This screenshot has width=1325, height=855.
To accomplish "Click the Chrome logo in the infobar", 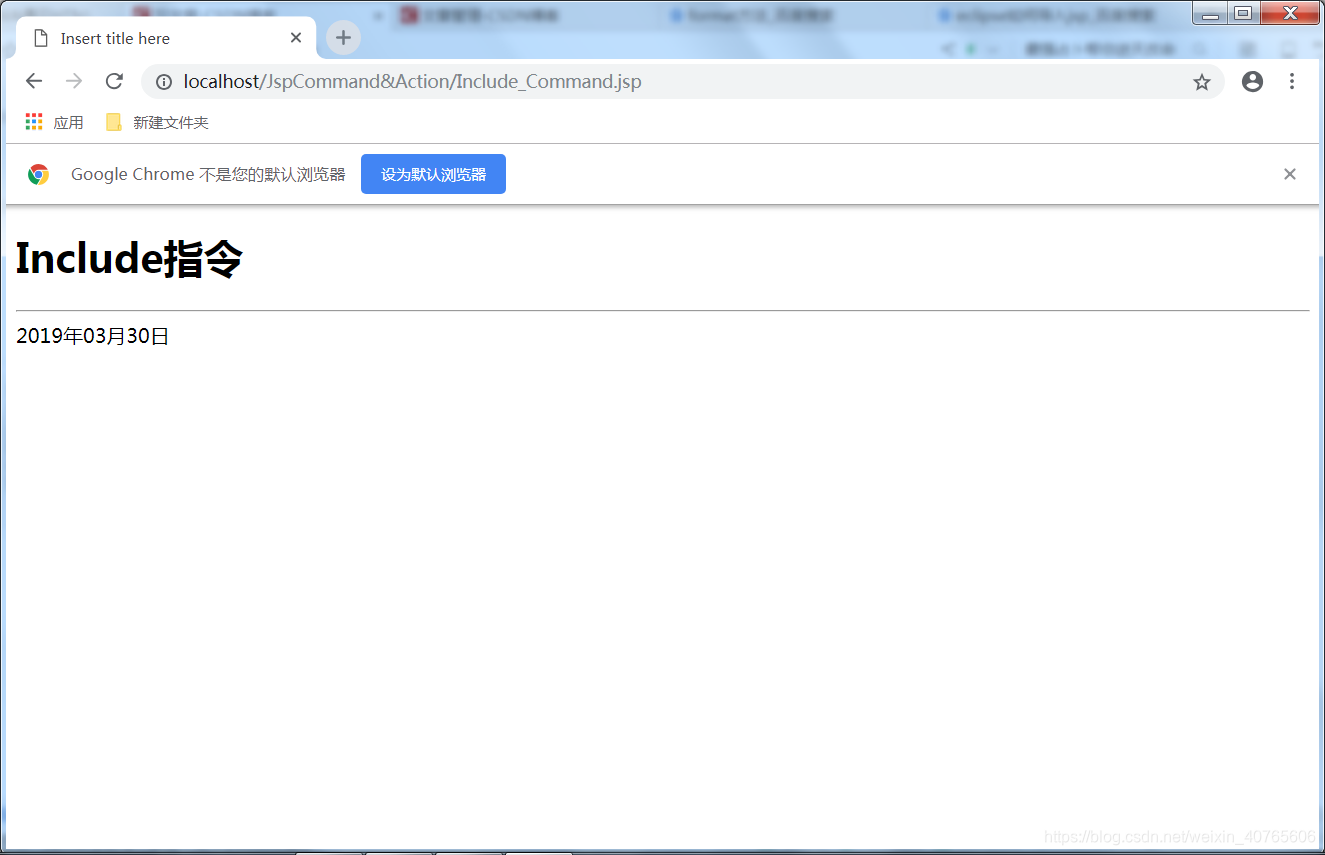I will point(39,174).
